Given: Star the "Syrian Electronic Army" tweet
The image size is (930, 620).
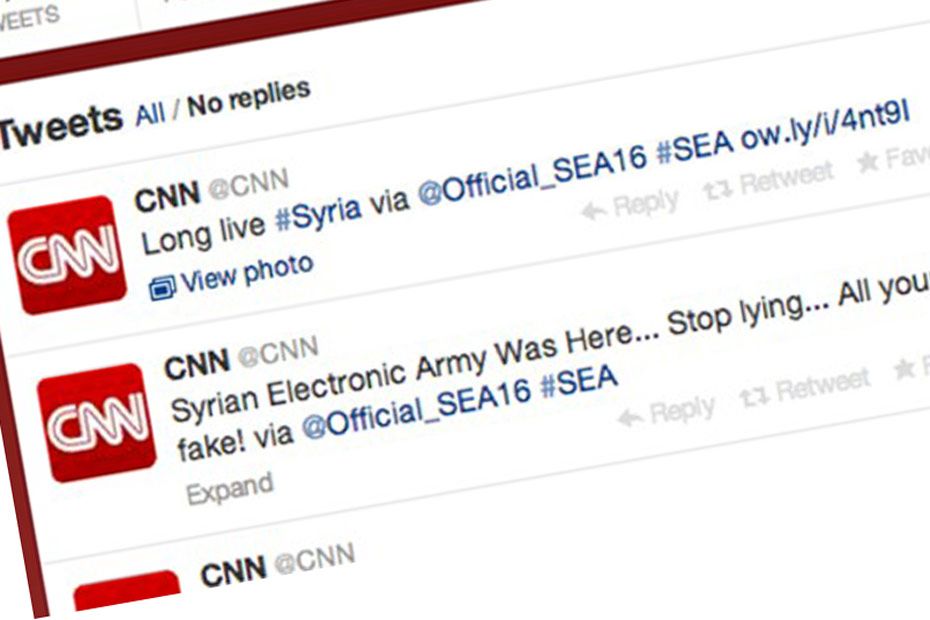Looking at the screenshot, I should pyautogui.click(x=904, y=370).
